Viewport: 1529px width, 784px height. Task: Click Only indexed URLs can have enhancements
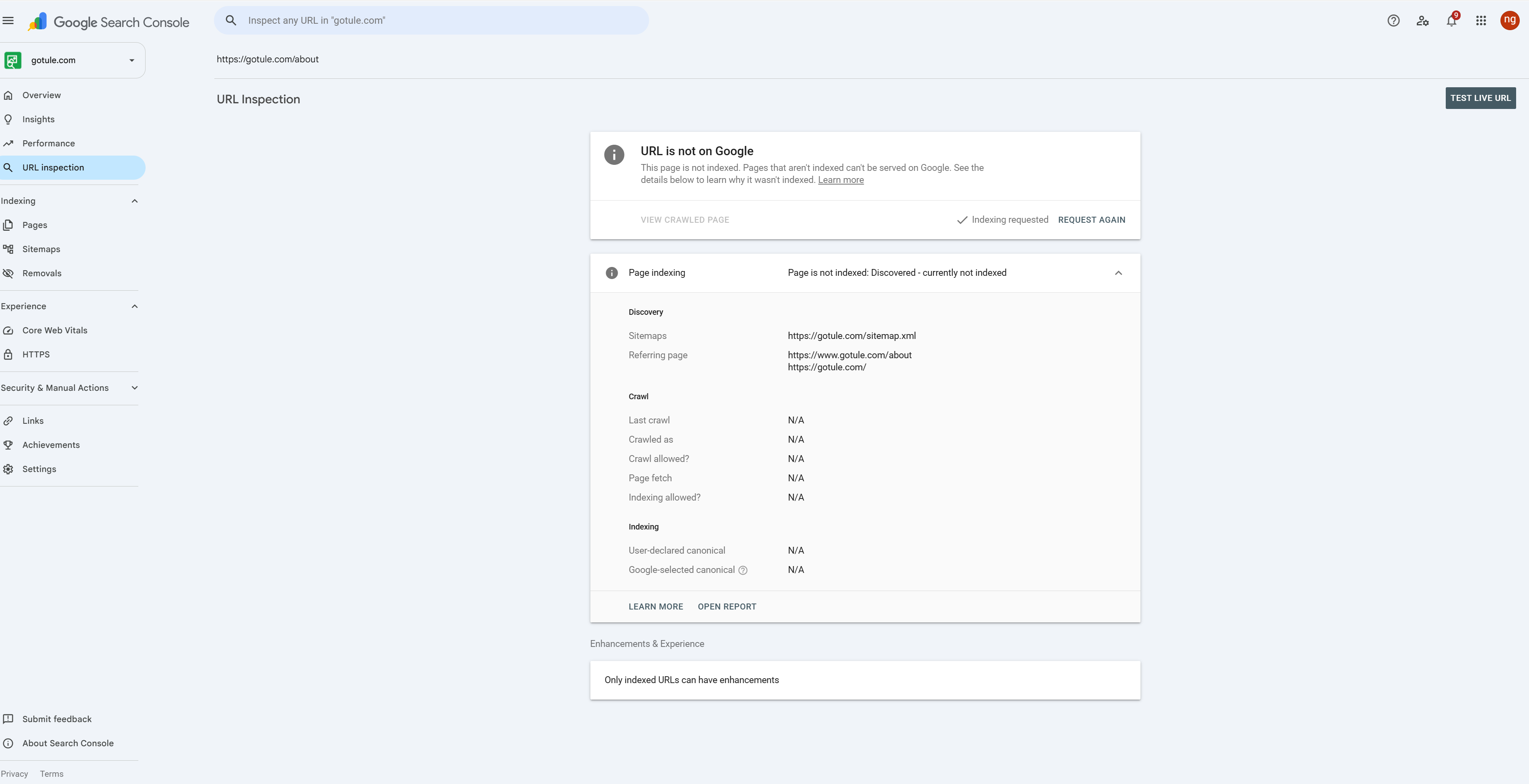[691, 680]
